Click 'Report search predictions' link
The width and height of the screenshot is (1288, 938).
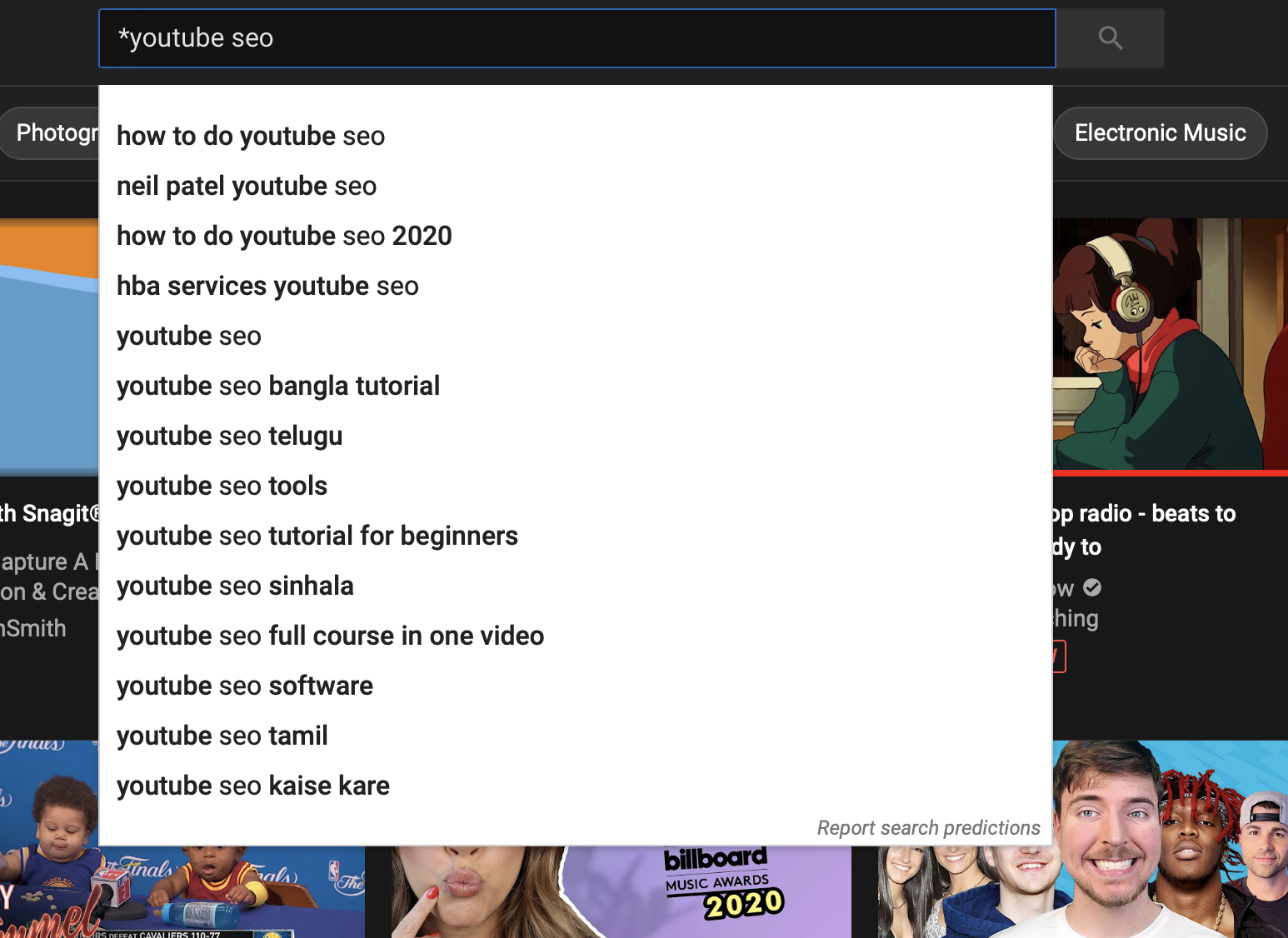point(928,828)
